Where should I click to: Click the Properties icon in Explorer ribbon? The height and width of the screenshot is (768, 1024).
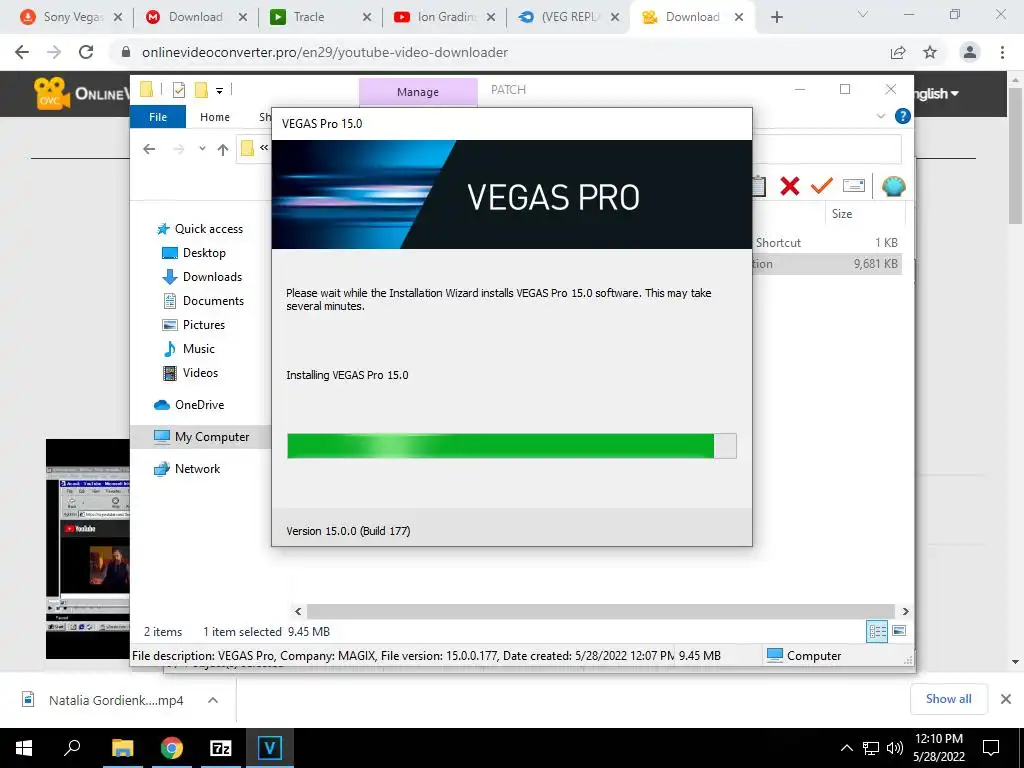(854, 186)
